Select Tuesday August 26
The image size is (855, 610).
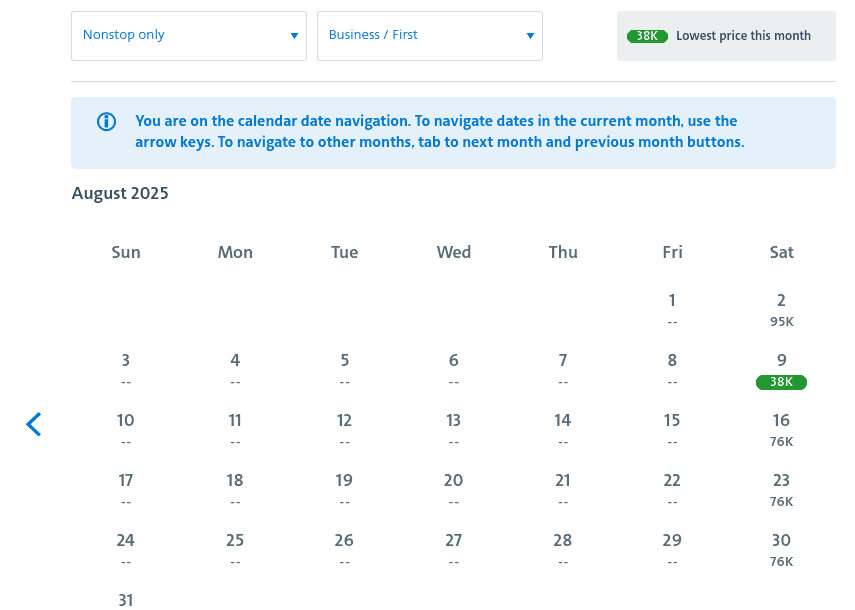[344, 549]
